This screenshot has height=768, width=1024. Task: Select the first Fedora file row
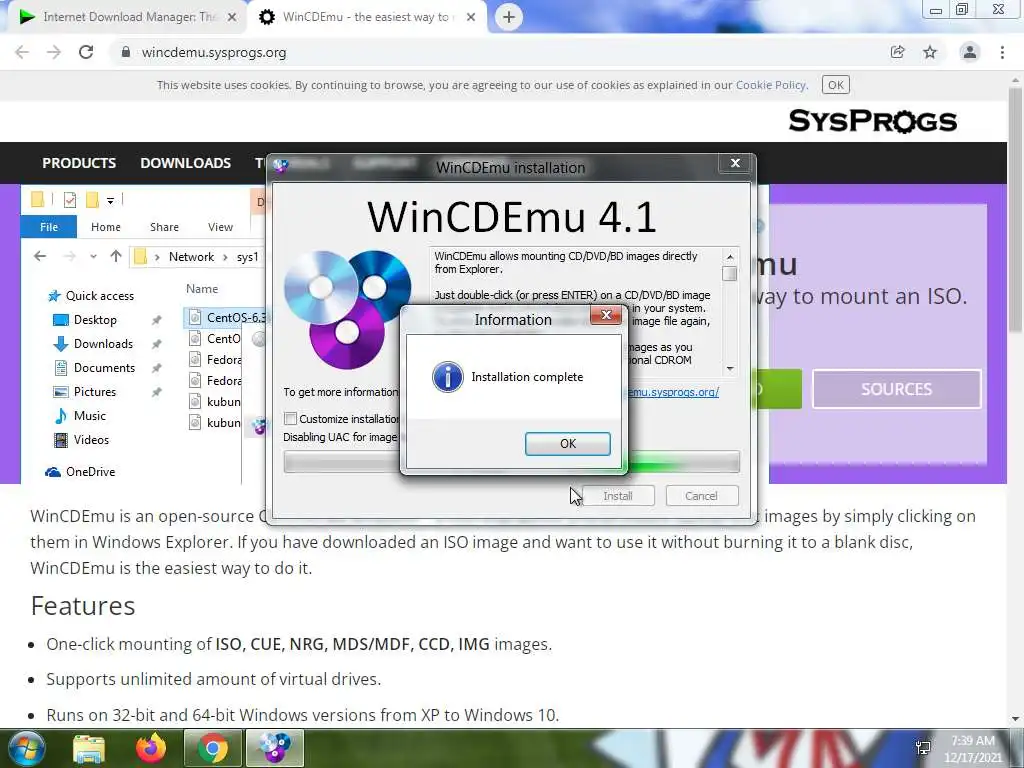216,360
